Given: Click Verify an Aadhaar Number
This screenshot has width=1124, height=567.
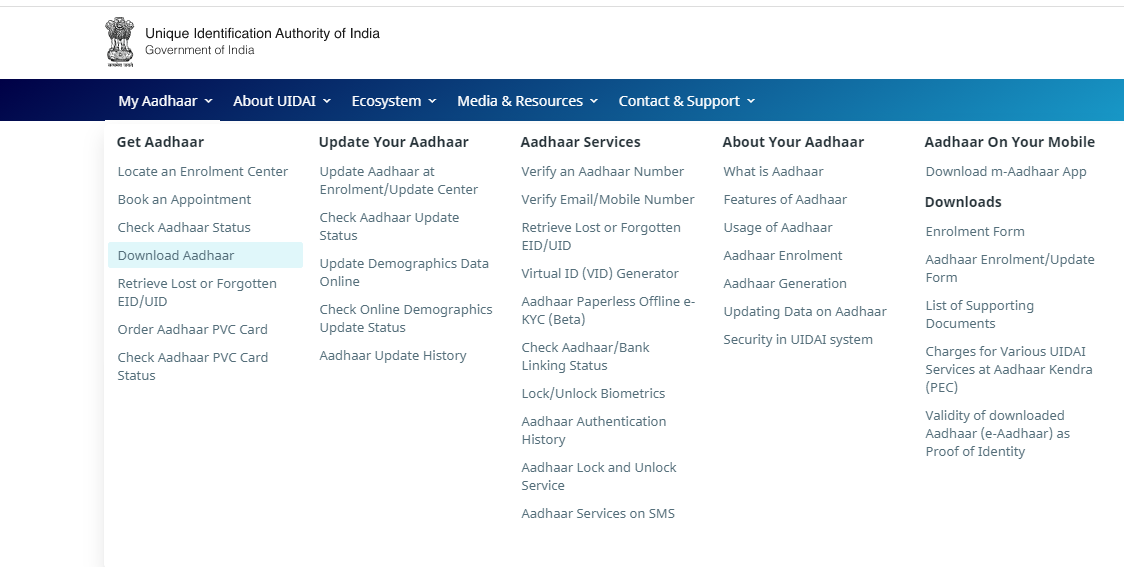Looking at the screenshot, I should pos(603,171).
